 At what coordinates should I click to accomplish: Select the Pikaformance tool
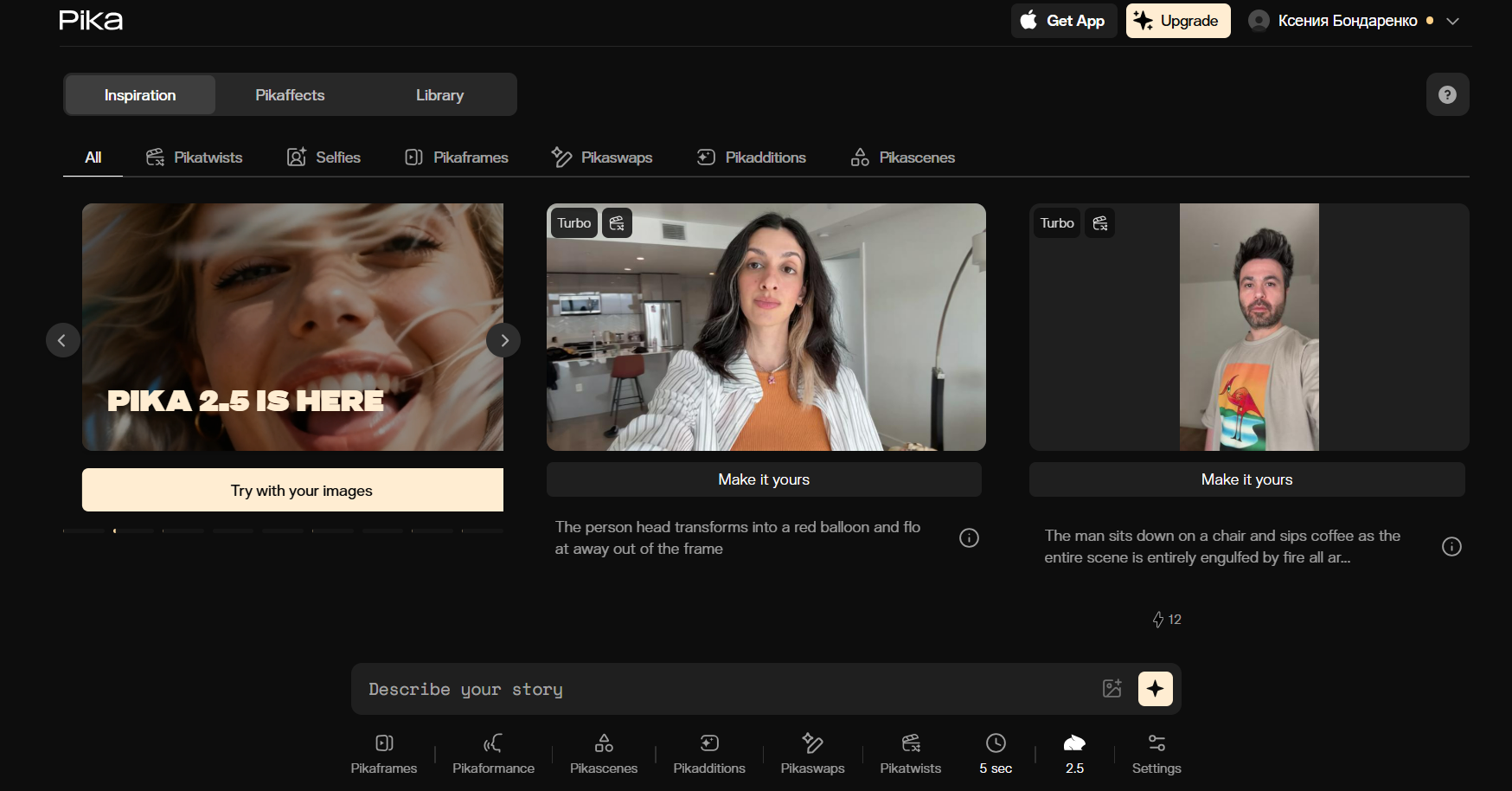point(493,754)
